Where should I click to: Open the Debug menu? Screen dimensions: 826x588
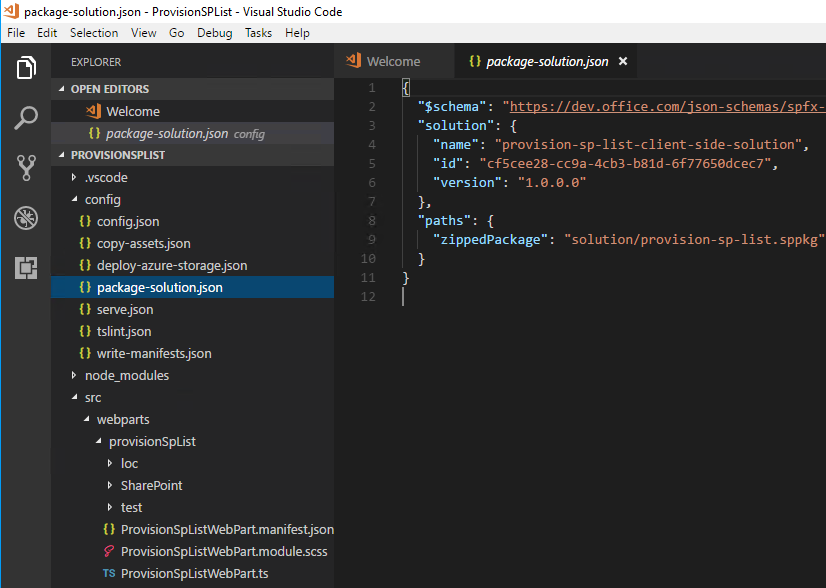tap(214, 33)
